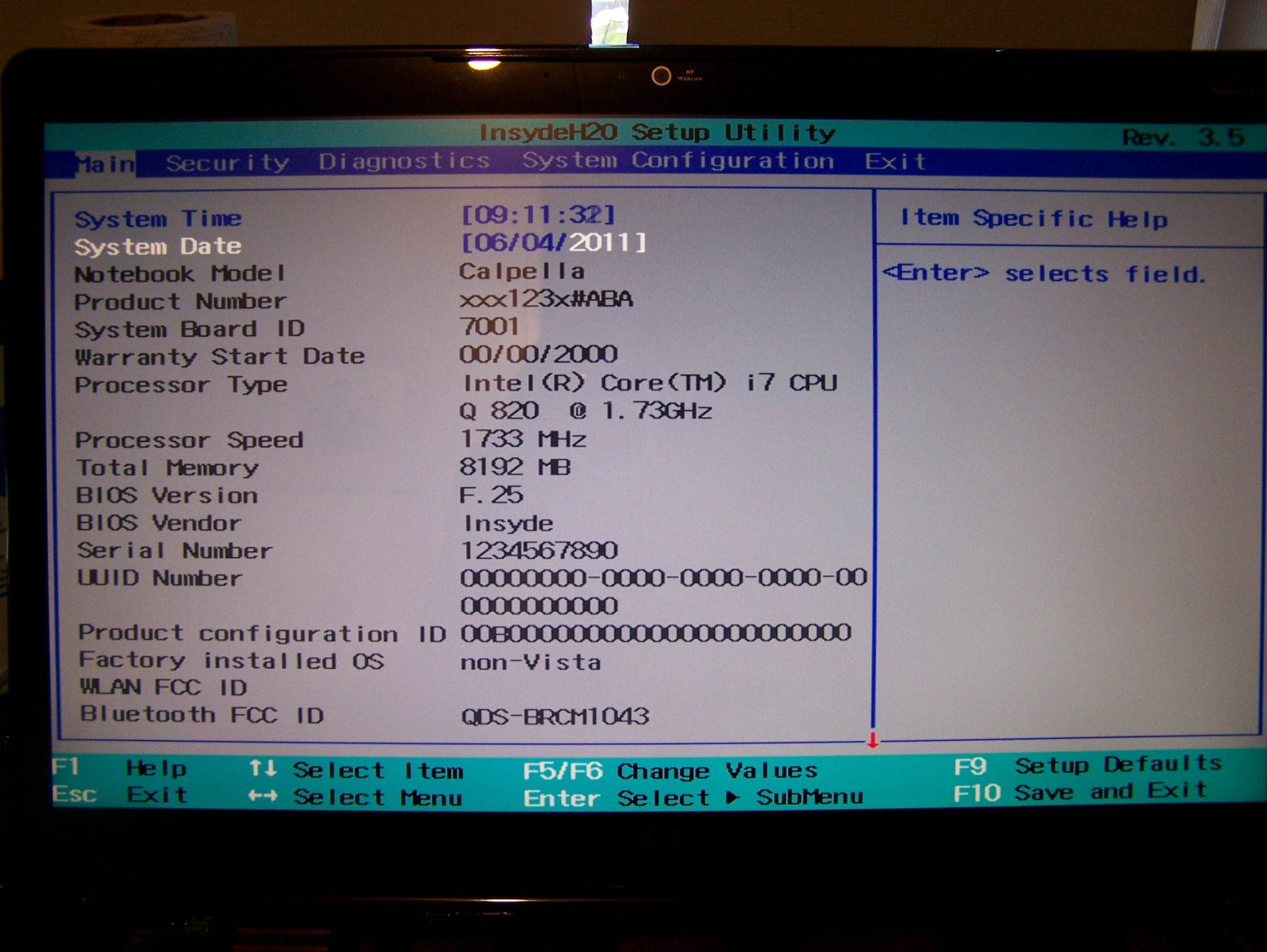
Task: Click the UUID Number label
Action: [x=160, y=578]
